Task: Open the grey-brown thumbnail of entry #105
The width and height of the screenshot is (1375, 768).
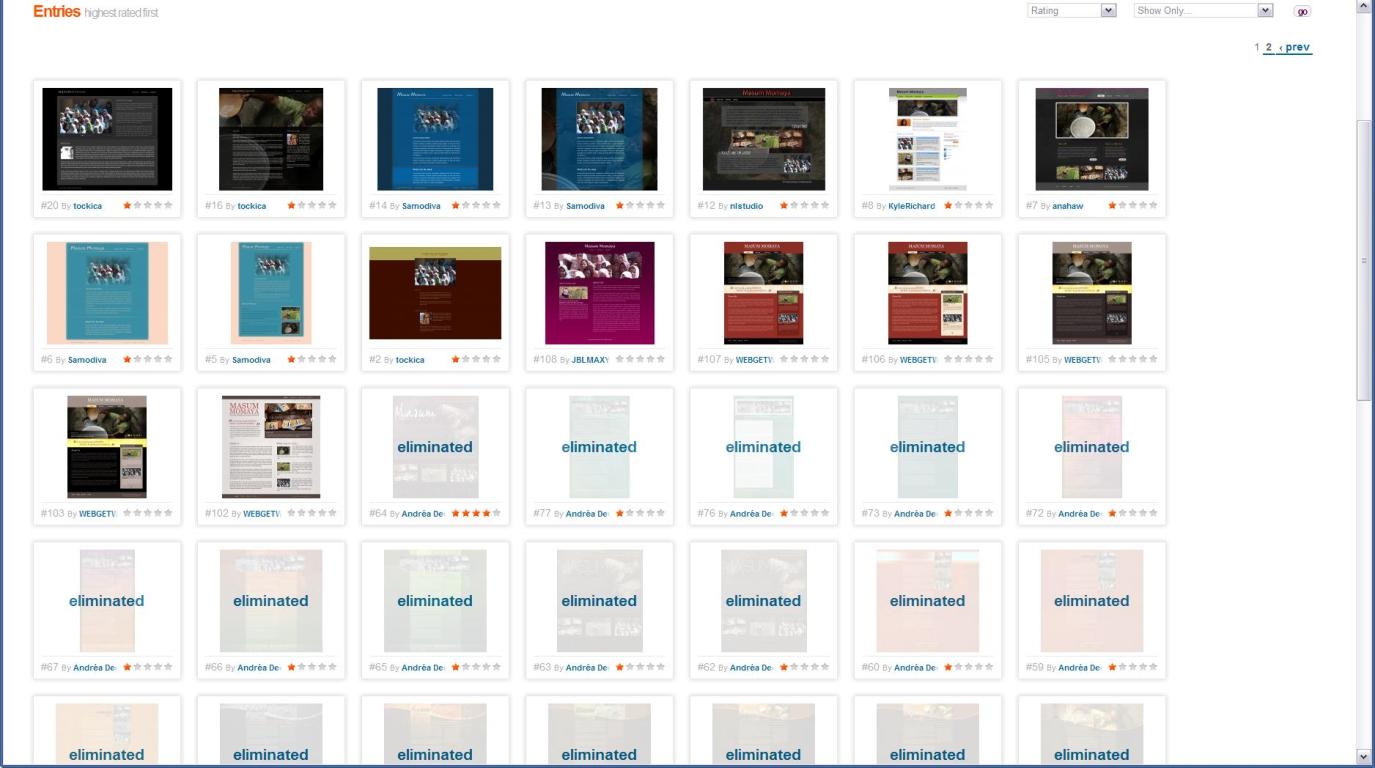Action: click(x=1092, y=293)
